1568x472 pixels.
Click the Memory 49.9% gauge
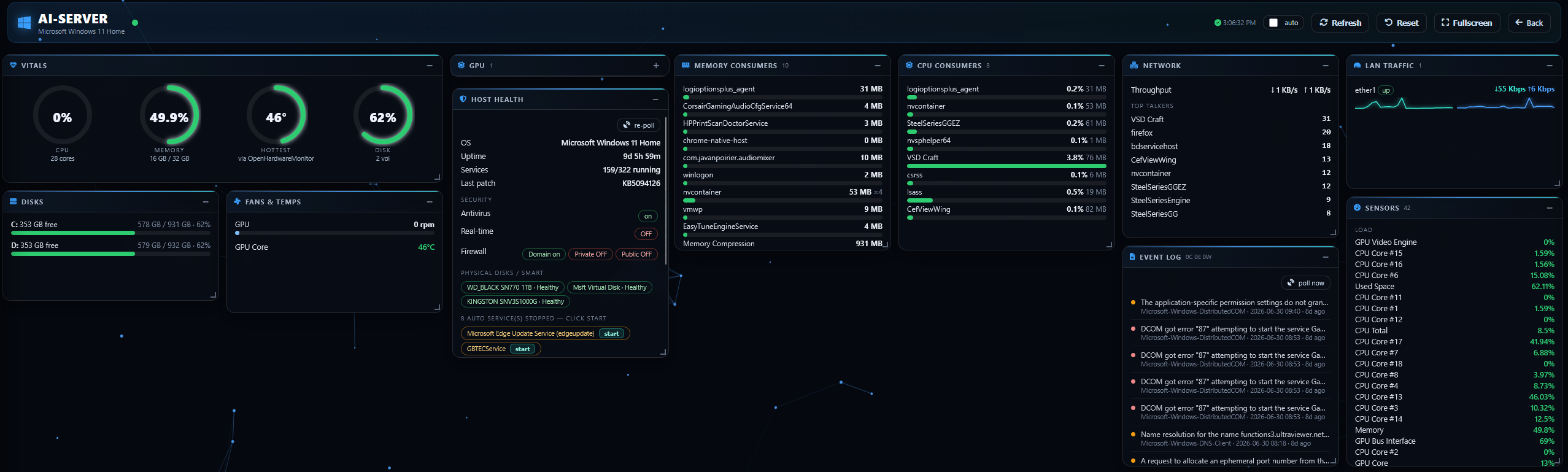(169, 115)
